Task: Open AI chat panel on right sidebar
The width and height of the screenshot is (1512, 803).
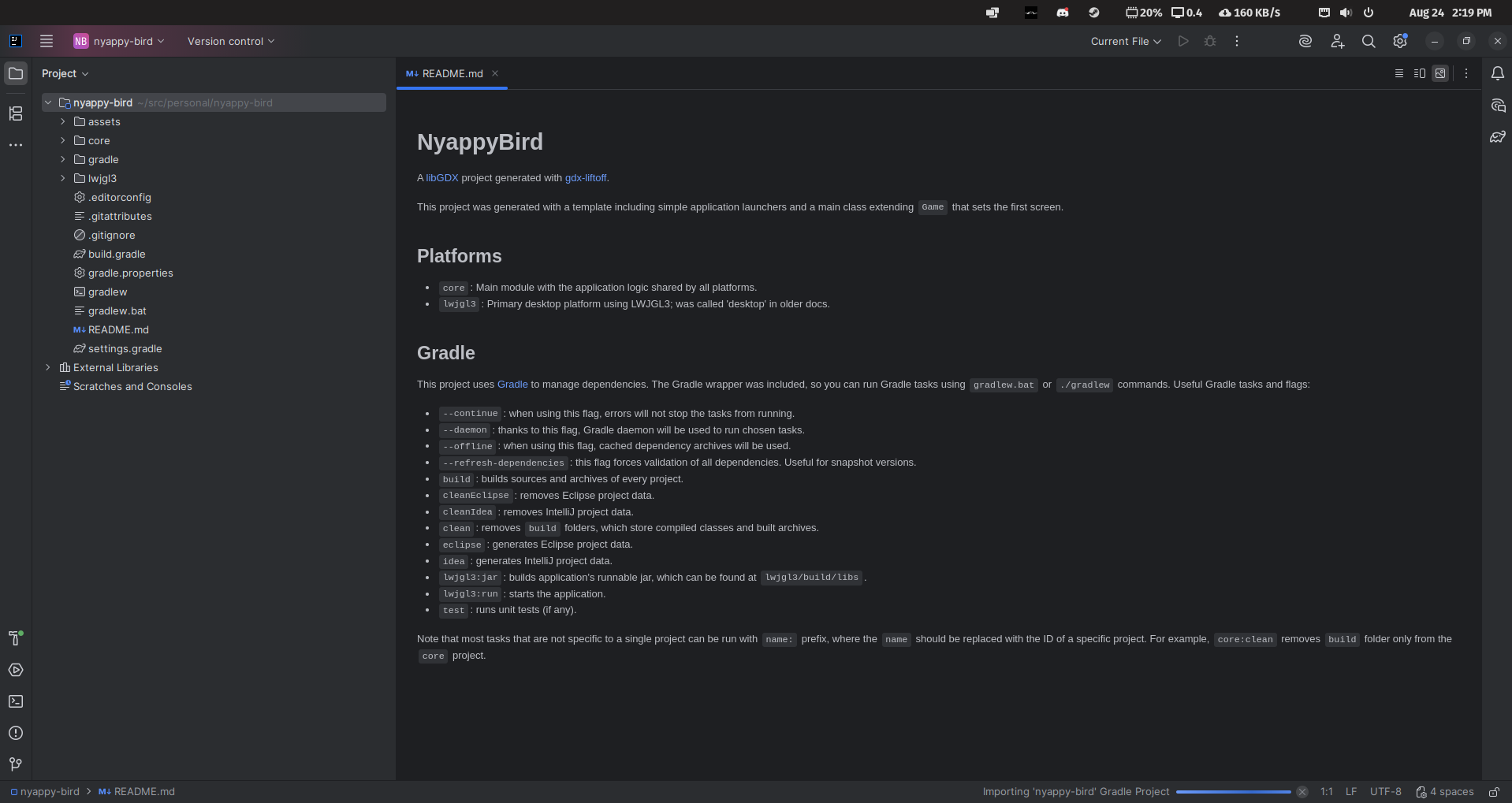Action: point(1498,105)
